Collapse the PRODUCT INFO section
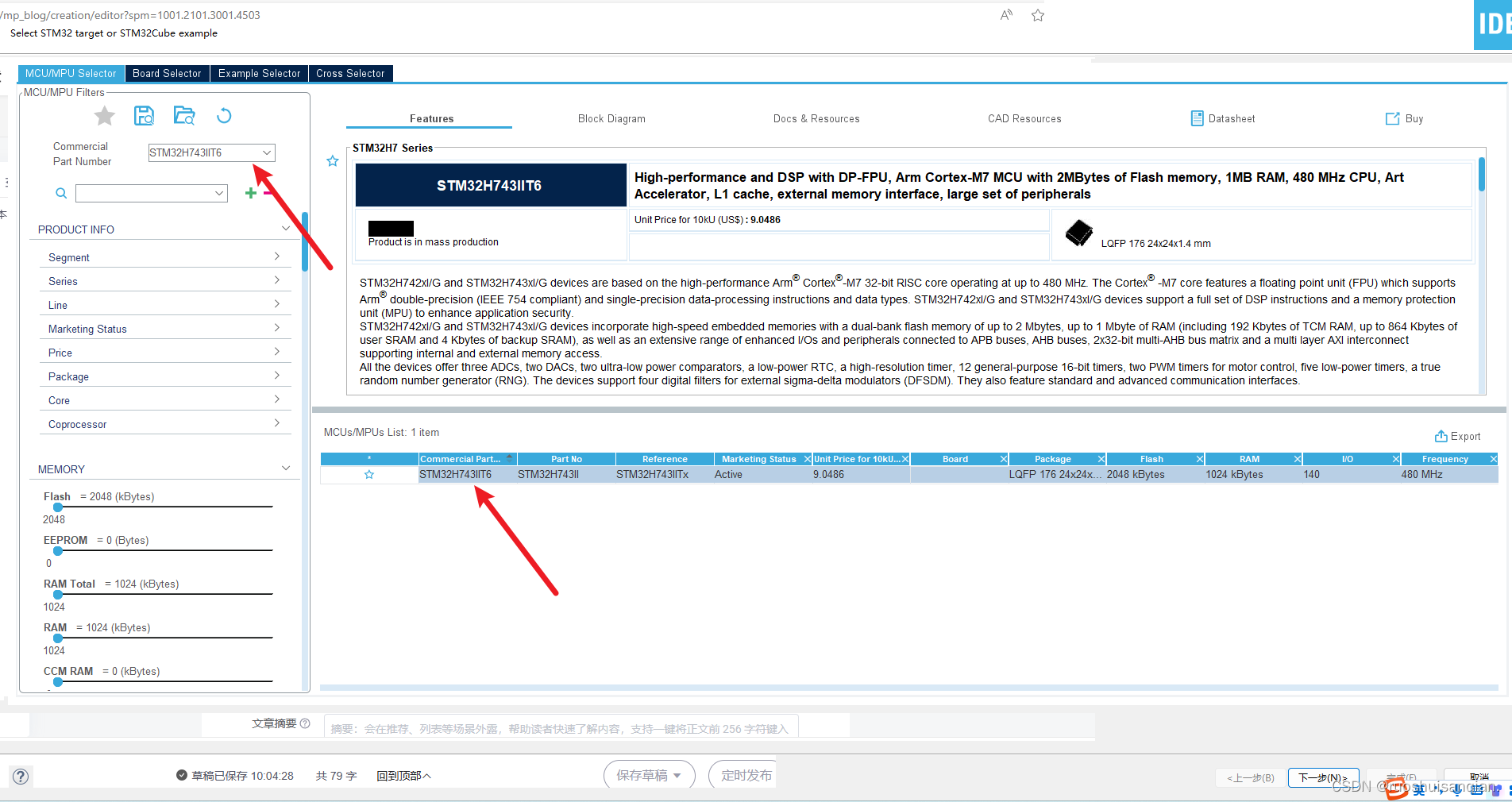The width and height of the screenshot is (1512, 802). [x=286, y=229]
